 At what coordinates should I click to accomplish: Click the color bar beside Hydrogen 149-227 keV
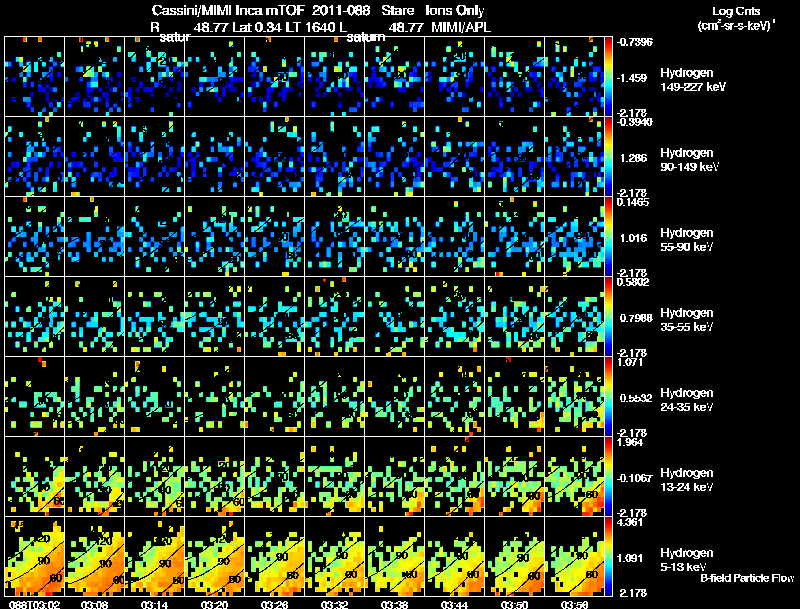click(608, 77)
